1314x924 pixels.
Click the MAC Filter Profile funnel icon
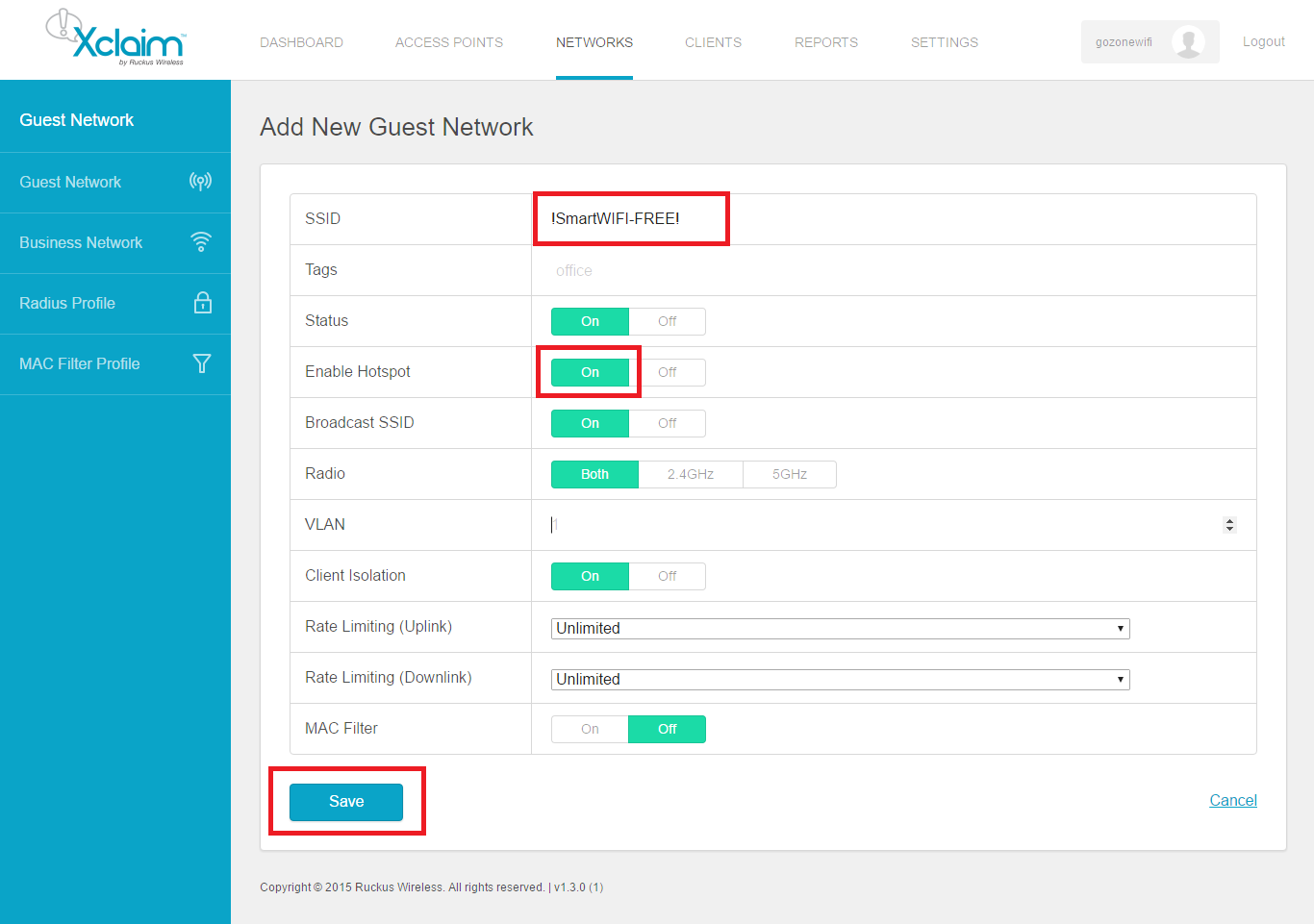pyautogui.click(x=202, y=363)
